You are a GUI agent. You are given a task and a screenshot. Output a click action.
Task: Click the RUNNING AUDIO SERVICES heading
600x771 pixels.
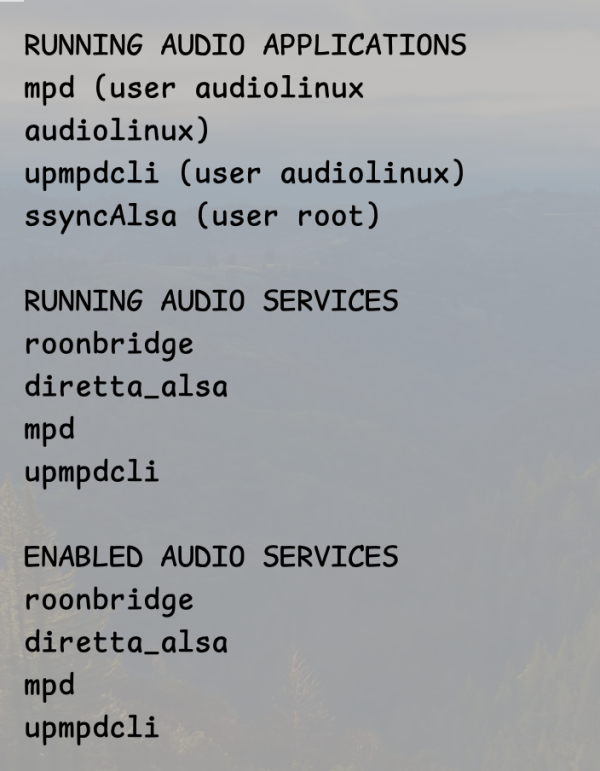click(211, 301)
